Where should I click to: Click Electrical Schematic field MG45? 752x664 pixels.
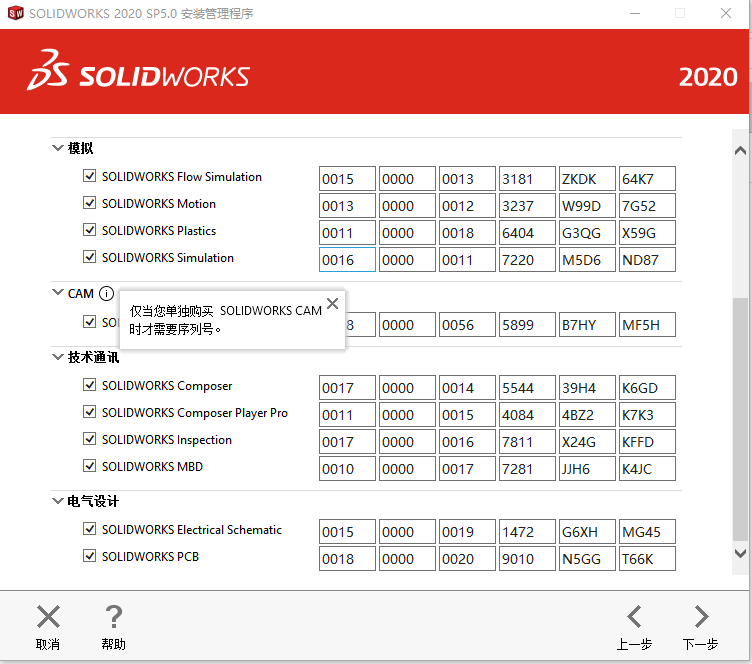(x=647, y=532)
